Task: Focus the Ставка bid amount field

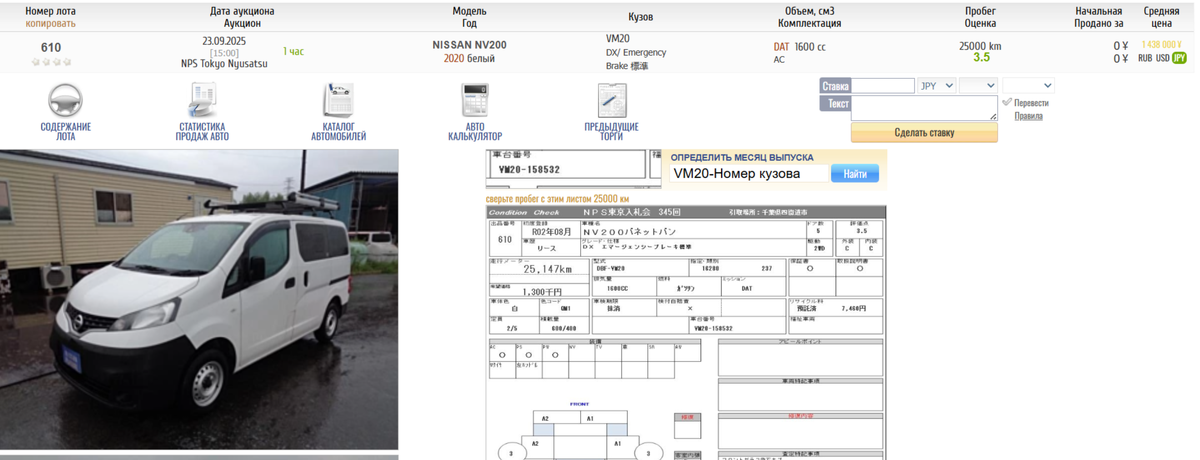Action: (x=883, y=86)
